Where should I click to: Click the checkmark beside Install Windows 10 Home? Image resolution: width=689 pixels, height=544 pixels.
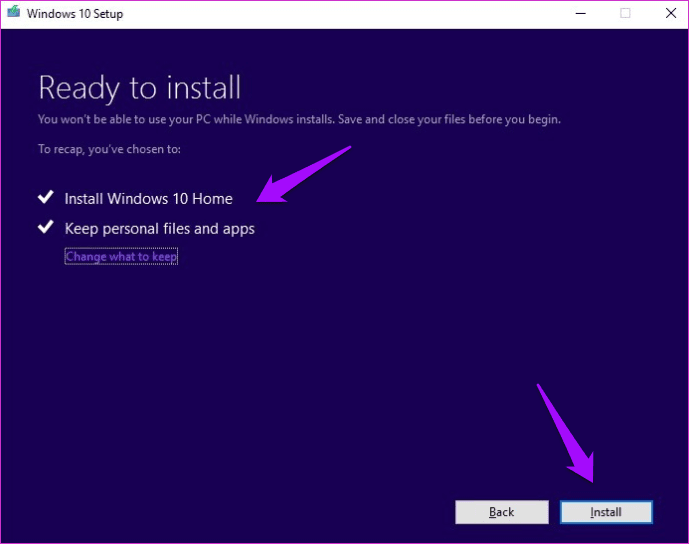[x=46, y=197]
